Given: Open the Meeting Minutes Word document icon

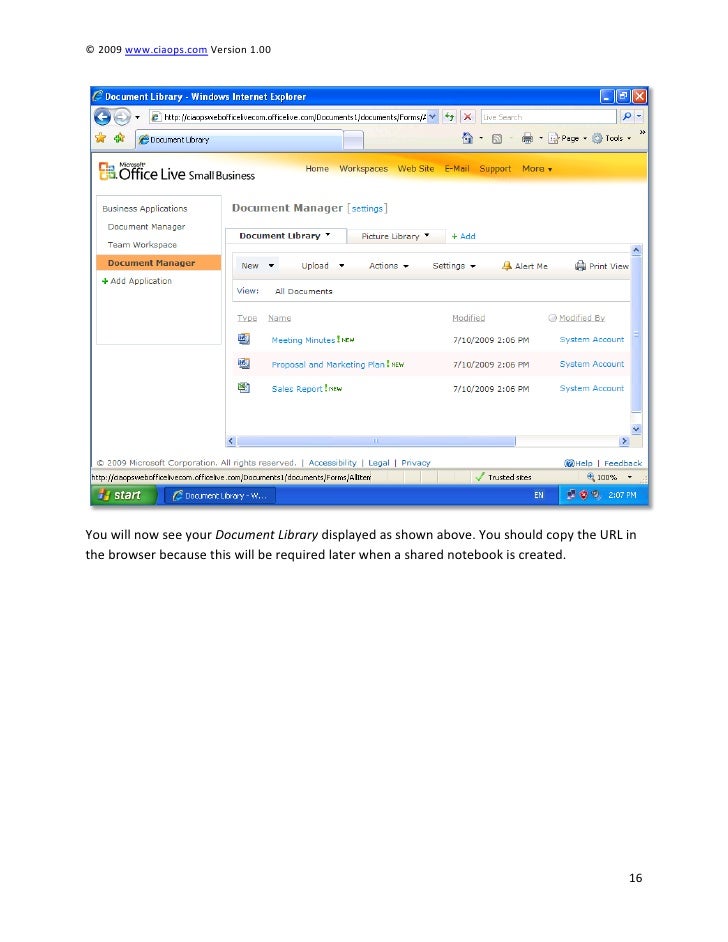Looking at the screenshot, I should pyautogui.click(x=244, y=339).
